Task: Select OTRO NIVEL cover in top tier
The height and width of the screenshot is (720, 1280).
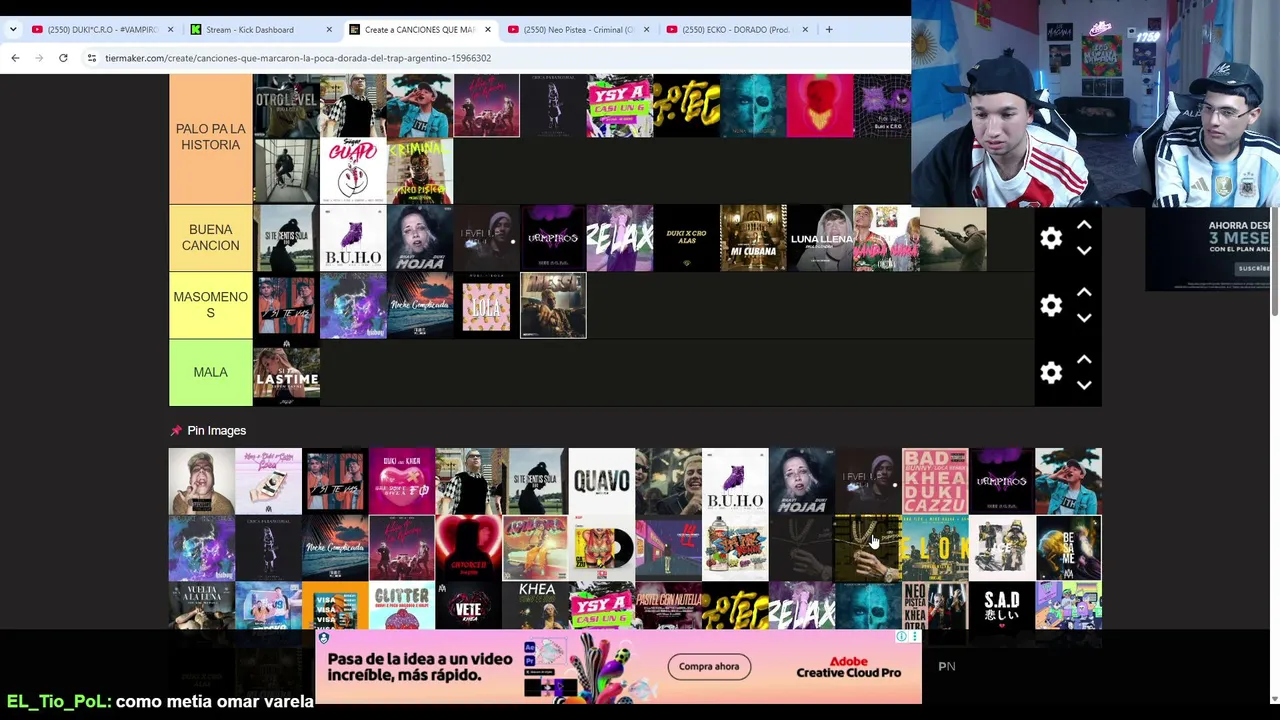Action: [x=287, y=104]
